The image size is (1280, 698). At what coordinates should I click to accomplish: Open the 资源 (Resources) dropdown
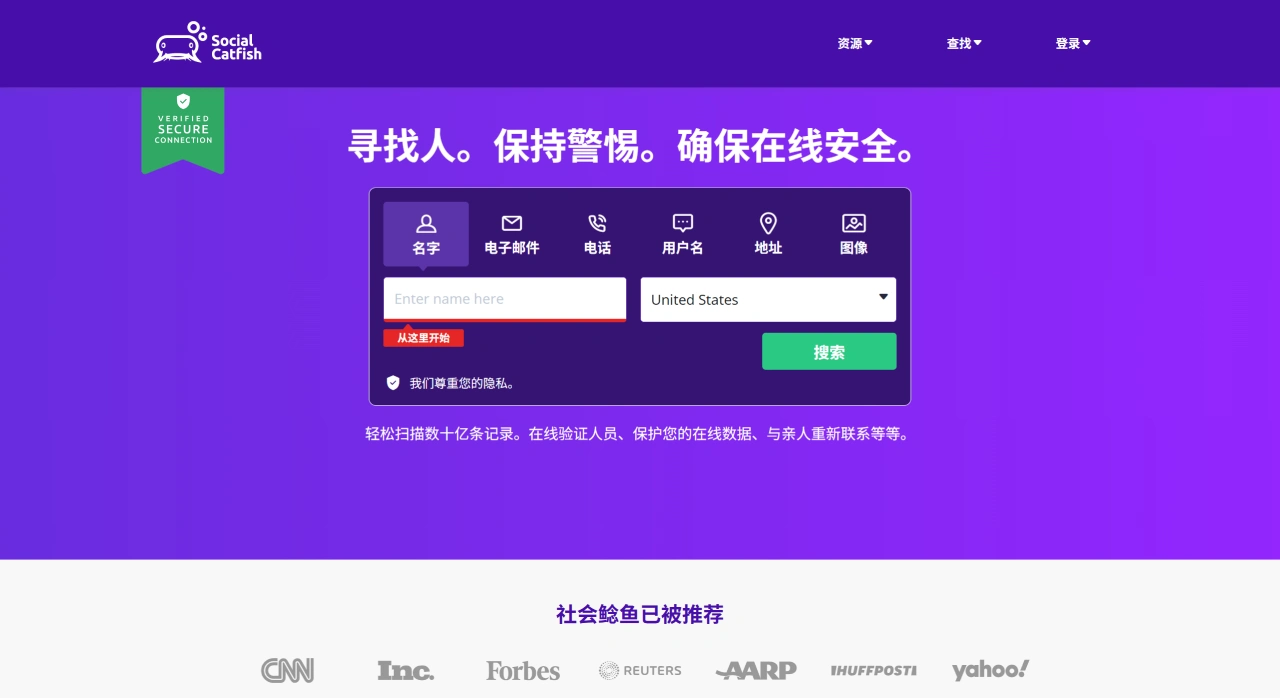coord(854,43)
